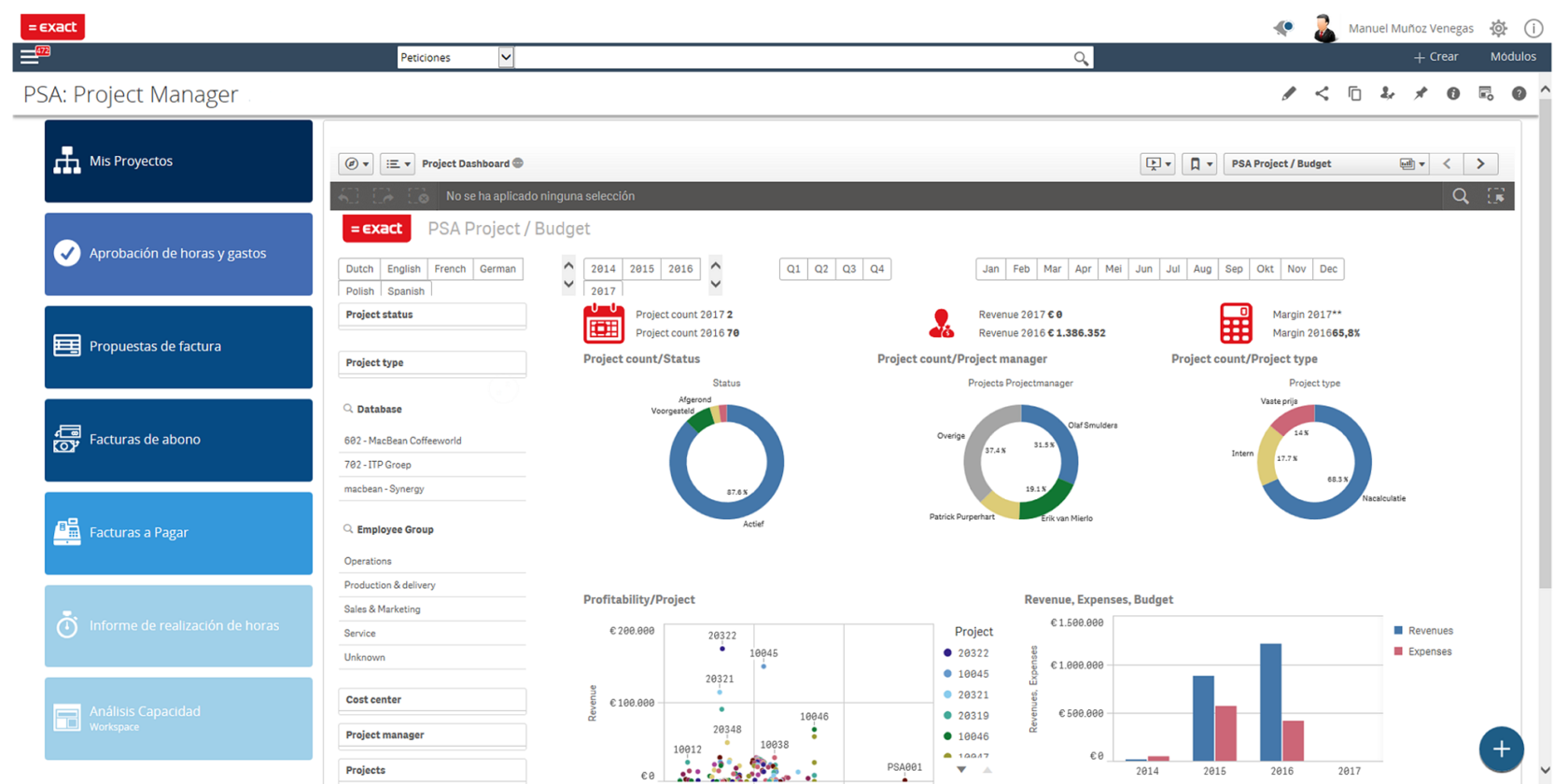Viewport: 1568px width, 784px height.
Task: Select Sales & Marketing employee group
Action: click(432, 609)
